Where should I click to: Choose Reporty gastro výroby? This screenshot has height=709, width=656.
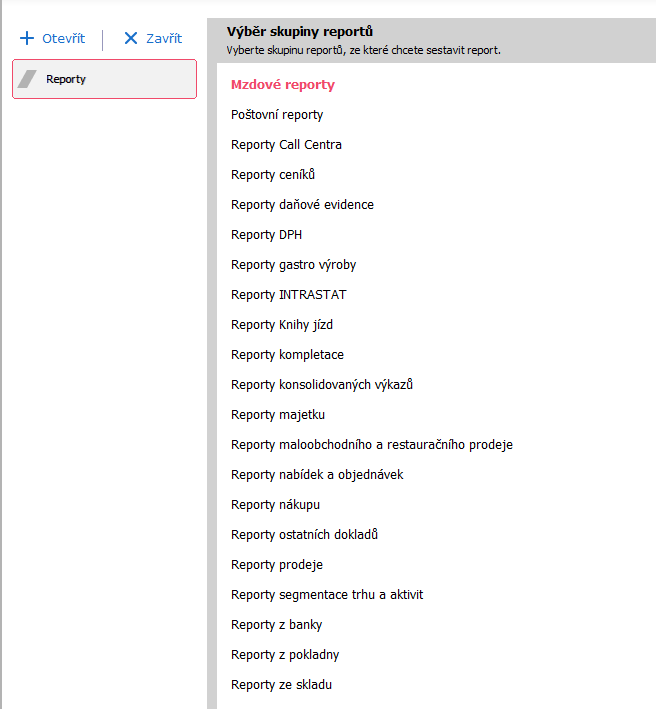[293, 265]
